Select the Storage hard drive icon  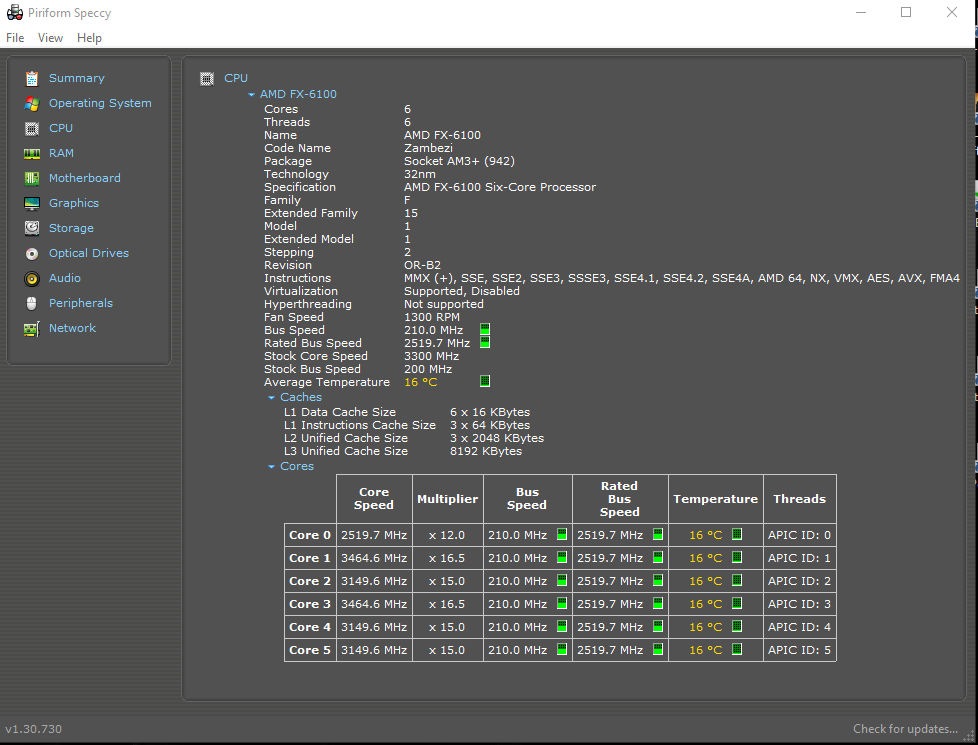[32, 228]
